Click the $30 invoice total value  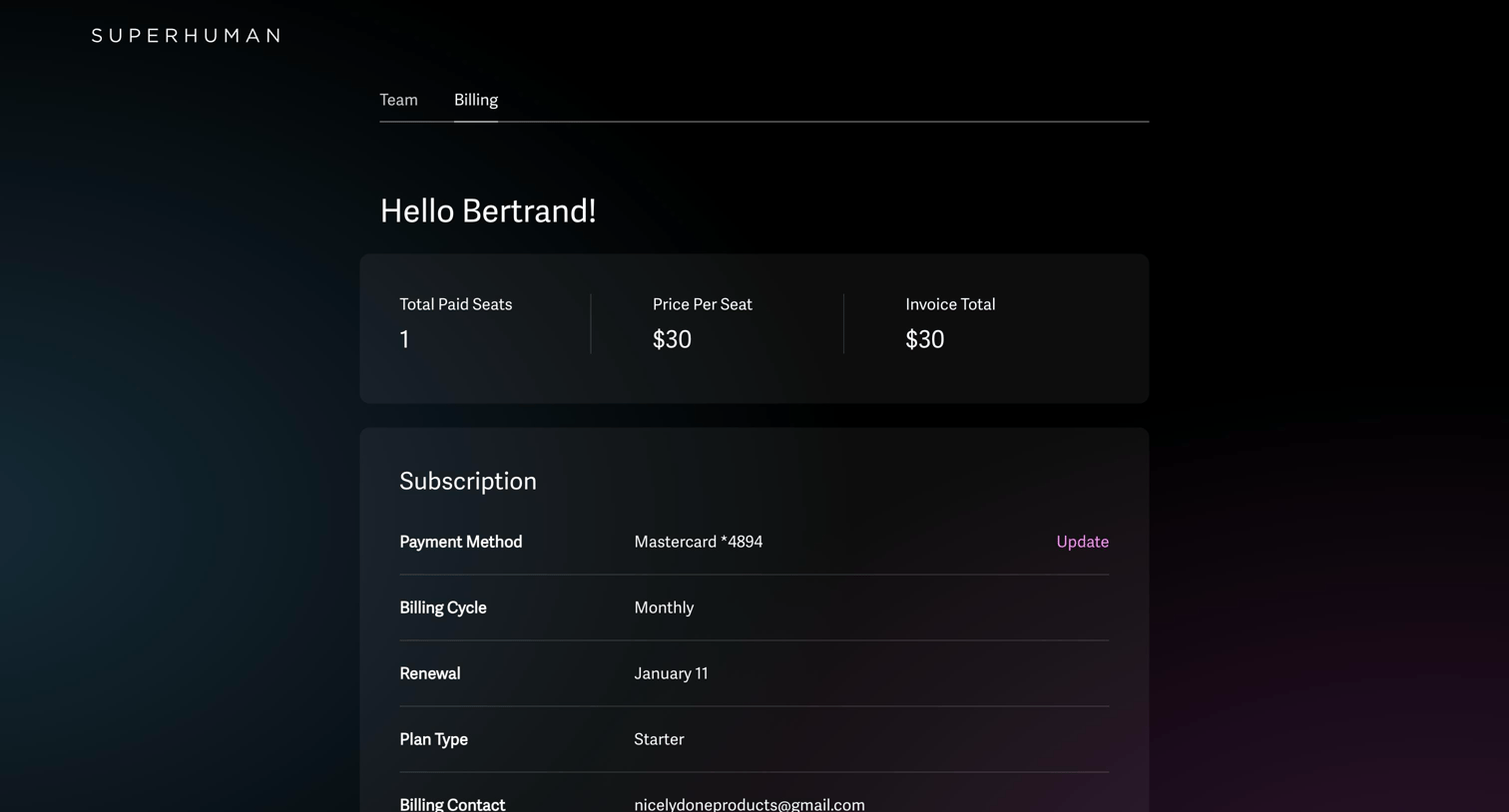click(924, 339)
